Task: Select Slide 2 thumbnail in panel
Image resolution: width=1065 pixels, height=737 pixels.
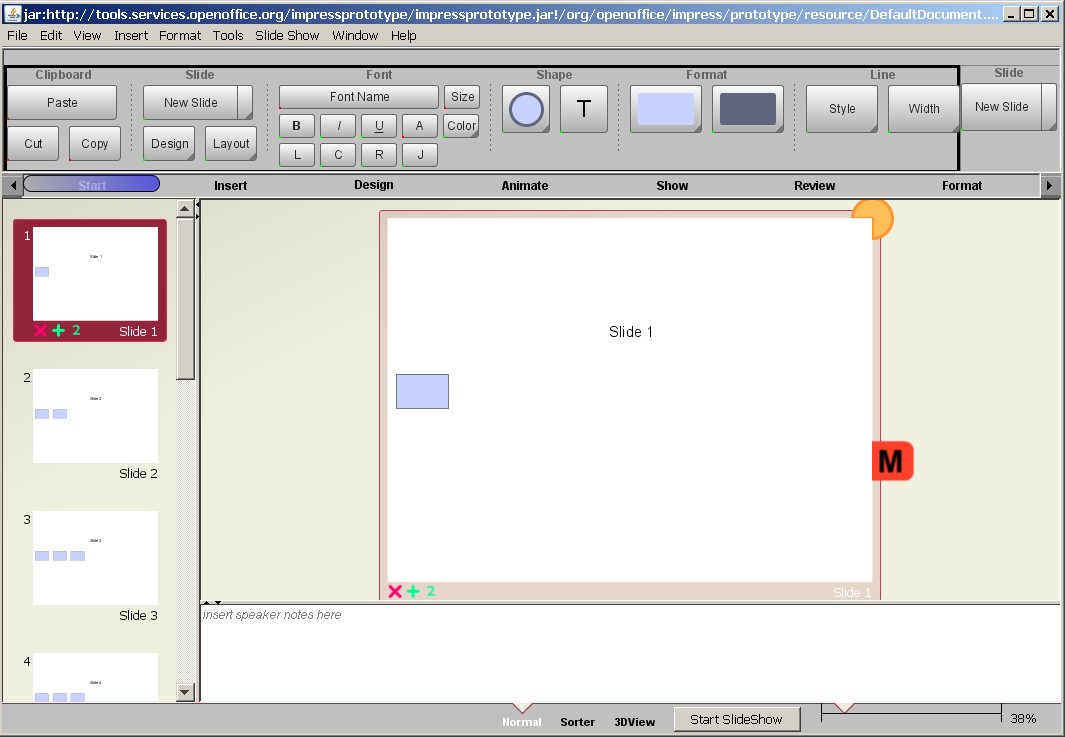Action: tap(95, 416)
